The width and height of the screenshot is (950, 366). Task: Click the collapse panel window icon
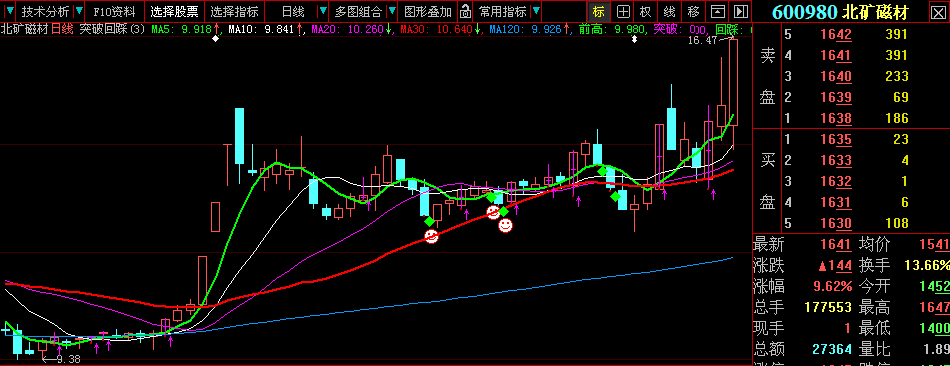[717, 11]
